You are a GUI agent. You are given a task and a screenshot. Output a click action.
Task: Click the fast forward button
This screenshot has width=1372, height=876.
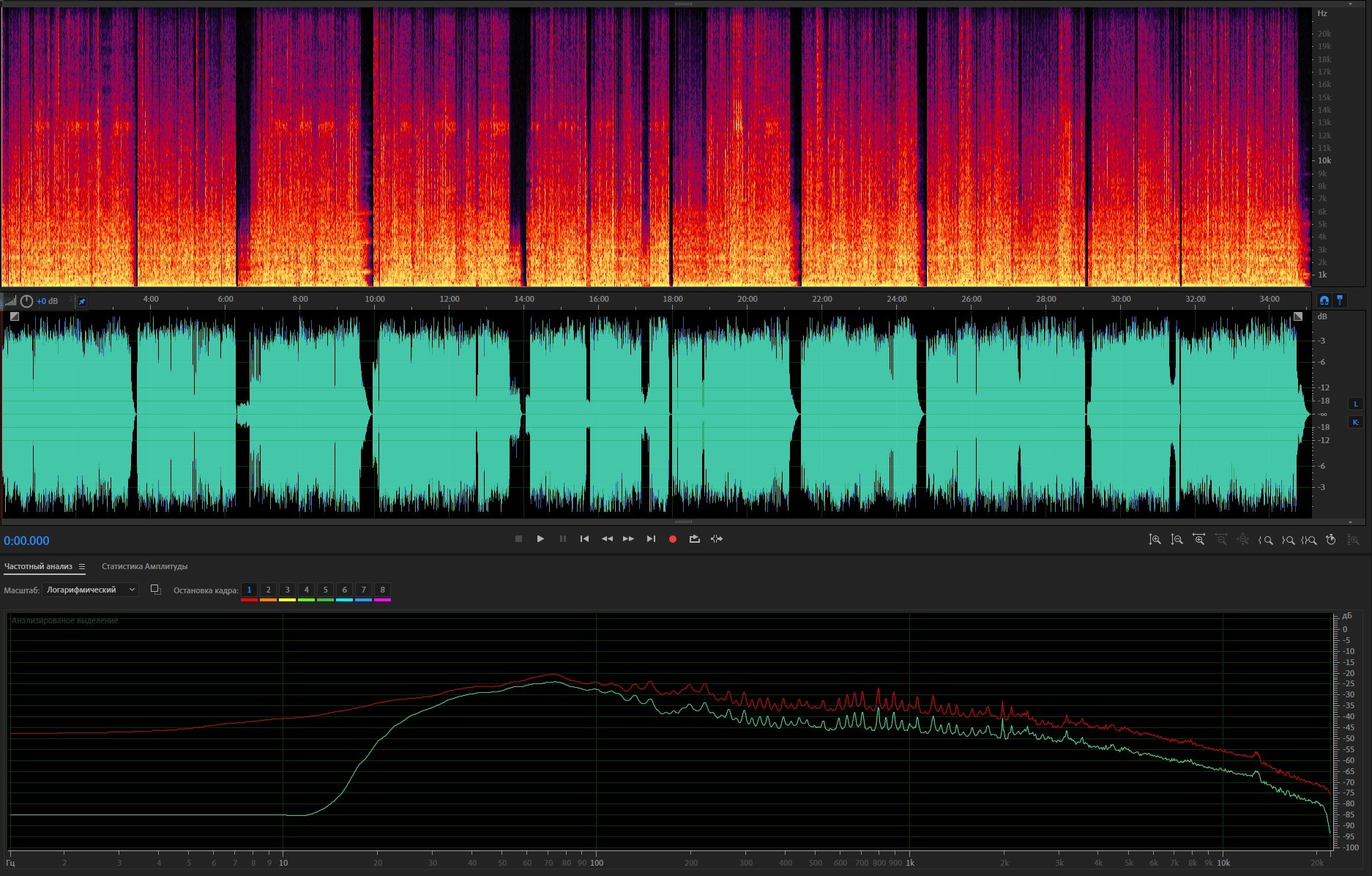tap(628, 539)
